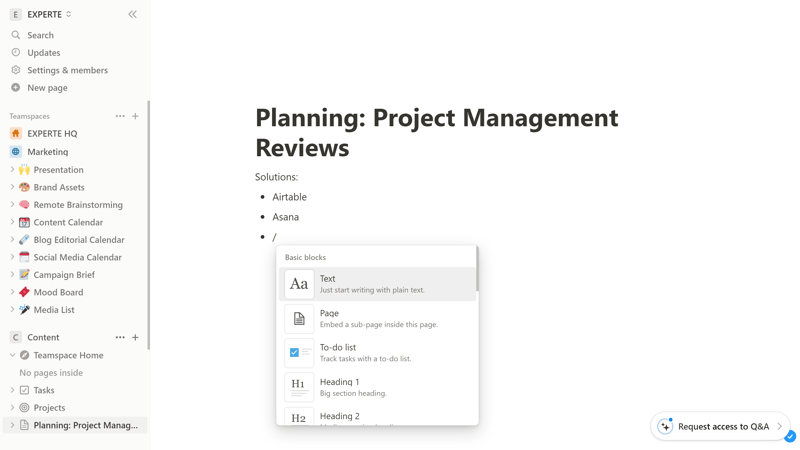Select the Heading 1 block option
Viewport: 800px width, 450px height.
(377, 387)
